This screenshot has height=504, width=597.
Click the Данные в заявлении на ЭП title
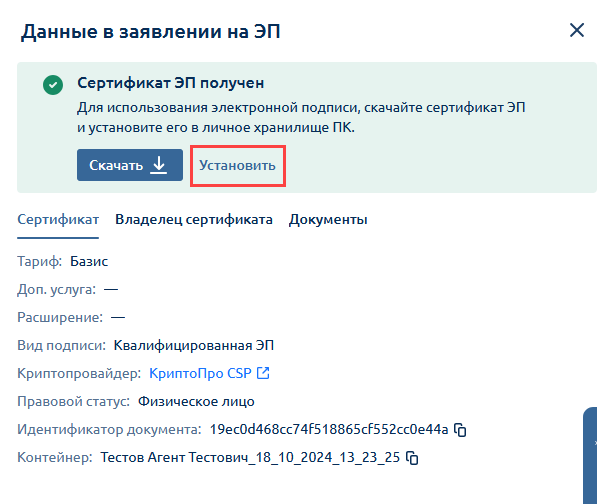pos(150,31)
